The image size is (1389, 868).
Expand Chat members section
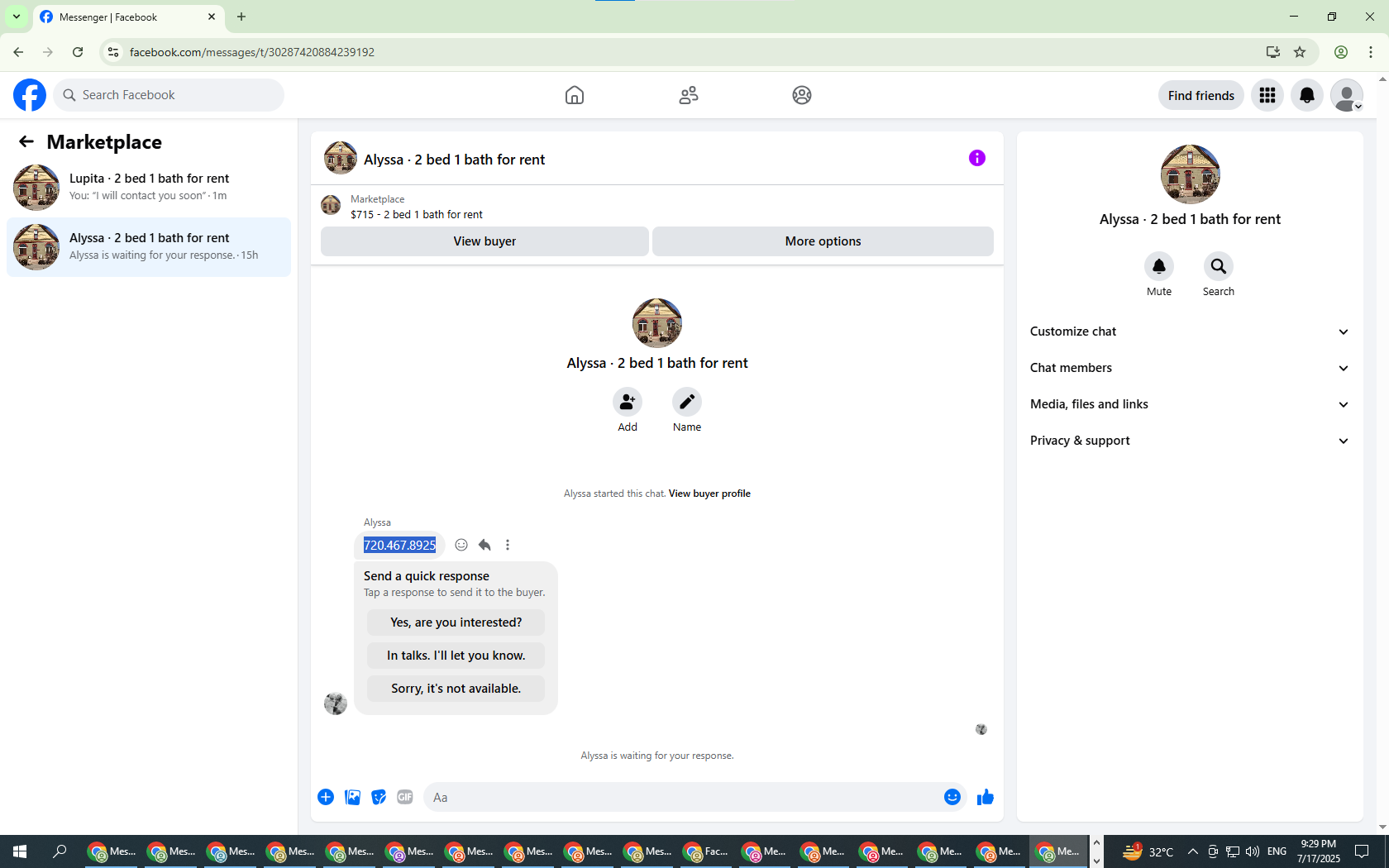click(x=1190, y=368)
